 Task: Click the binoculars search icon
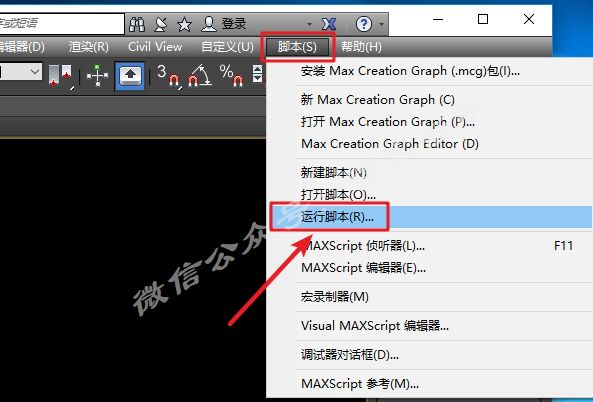pyautogui.click(x=137, y=24)
